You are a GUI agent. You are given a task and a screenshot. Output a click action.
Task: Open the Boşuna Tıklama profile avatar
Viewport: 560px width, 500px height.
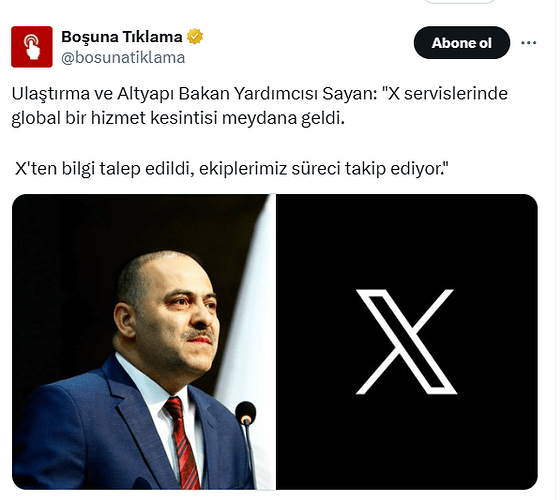tap(32, 47)
